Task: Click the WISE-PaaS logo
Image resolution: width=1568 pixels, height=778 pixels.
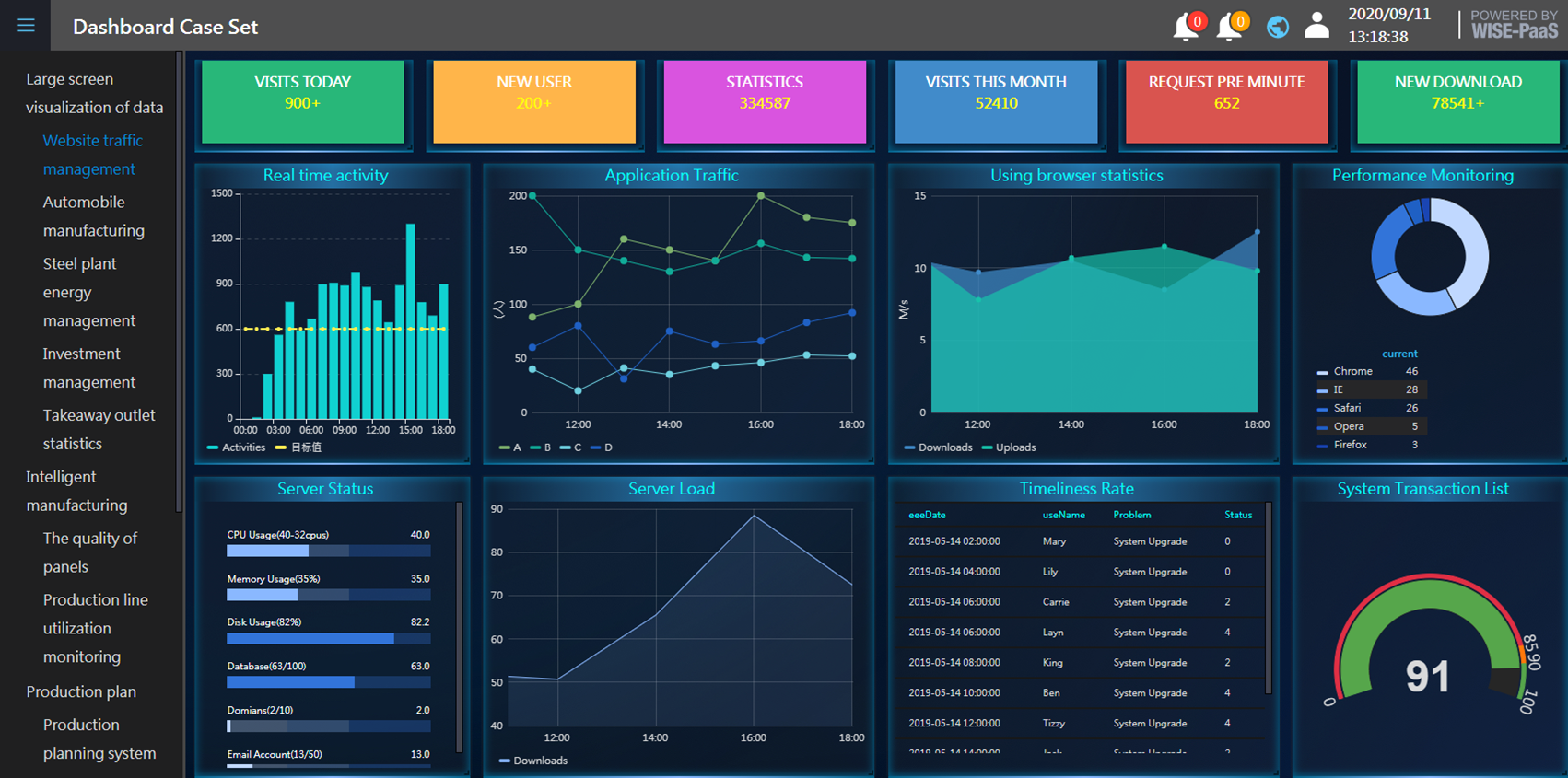Action: point(1514,25)
